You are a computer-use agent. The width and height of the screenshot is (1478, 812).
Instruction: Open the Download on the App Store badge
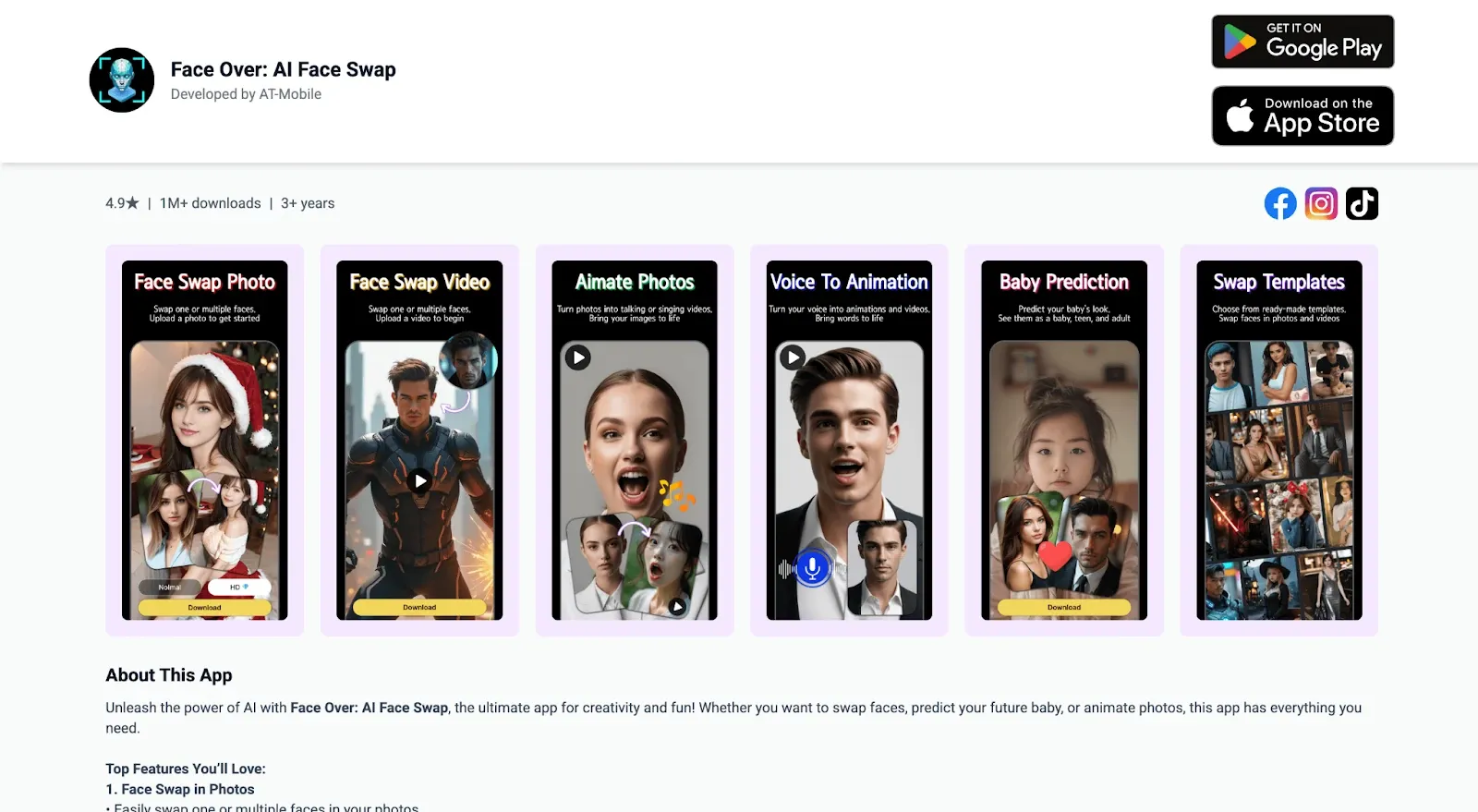click(x=1302, y=115)
